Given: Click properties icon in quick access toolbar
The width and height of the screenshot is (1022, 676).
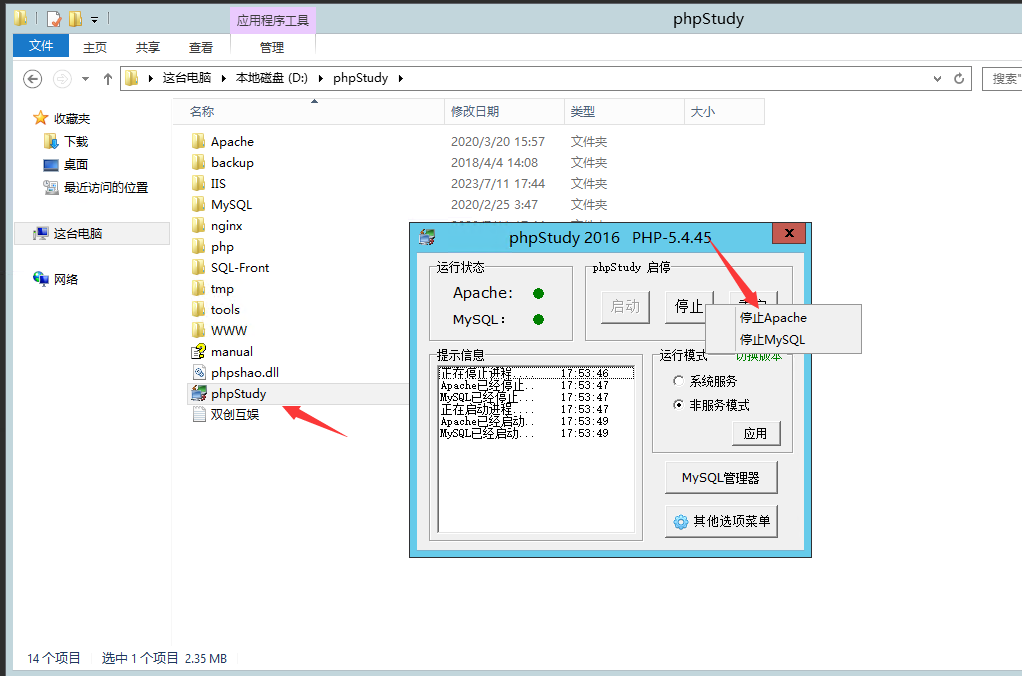Looking at the screenshot, I should tap(54, 19).
